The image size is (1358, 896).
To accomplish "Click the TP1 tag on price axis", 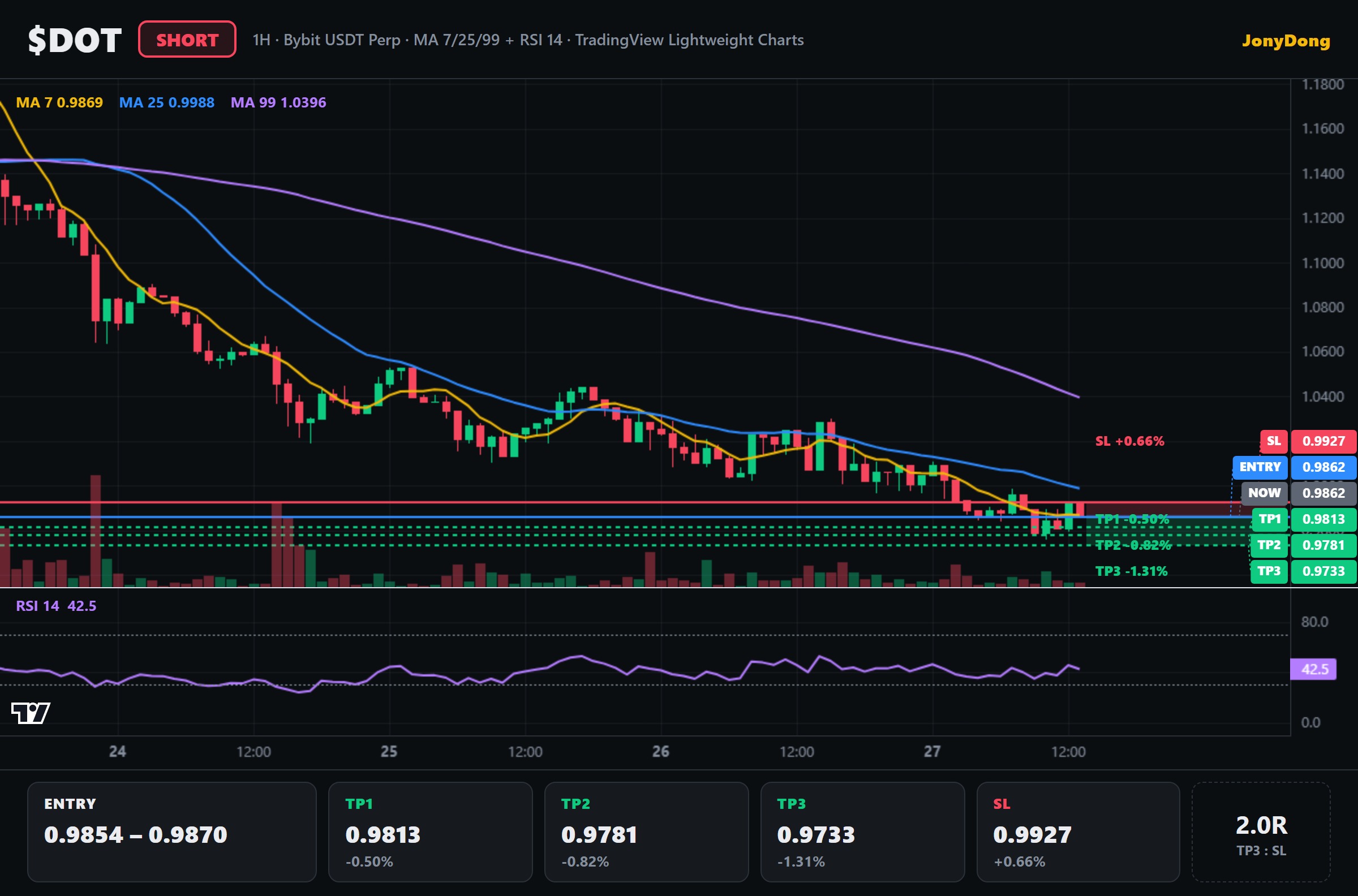I will tap(1269, 519).
